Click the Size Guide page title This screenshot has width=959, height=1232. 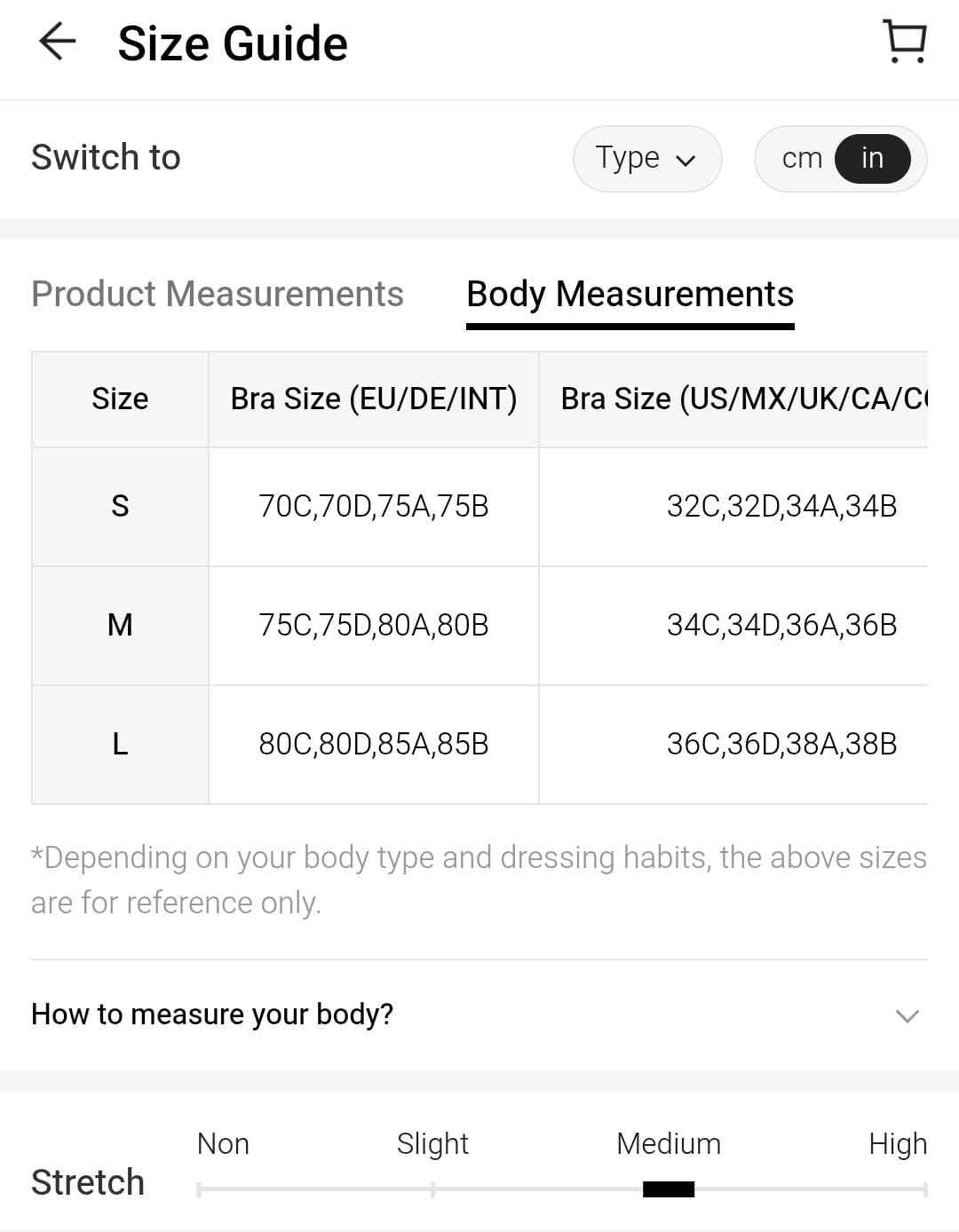233,43
